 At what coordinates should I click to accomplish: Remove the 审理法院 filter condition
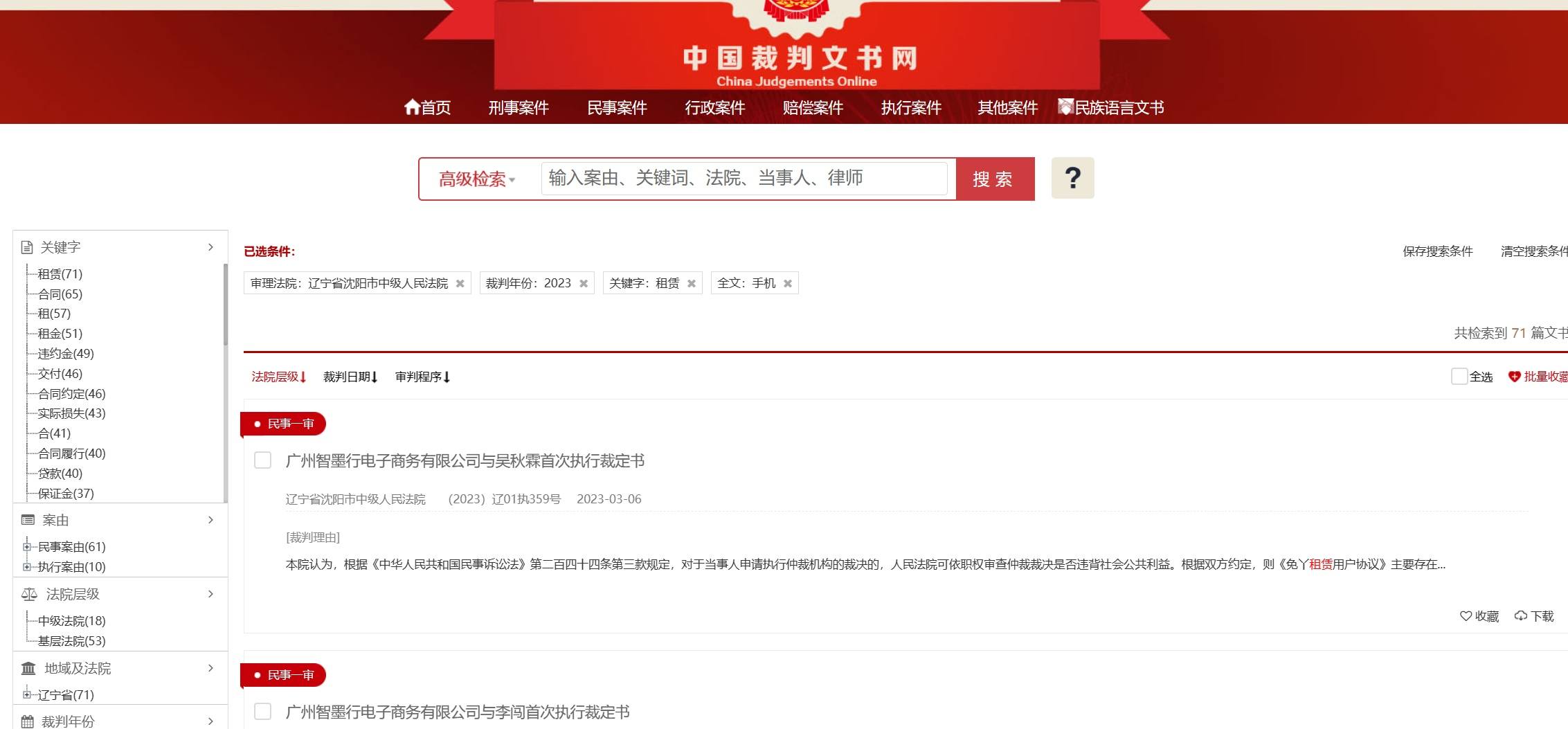tap(460, 283)
